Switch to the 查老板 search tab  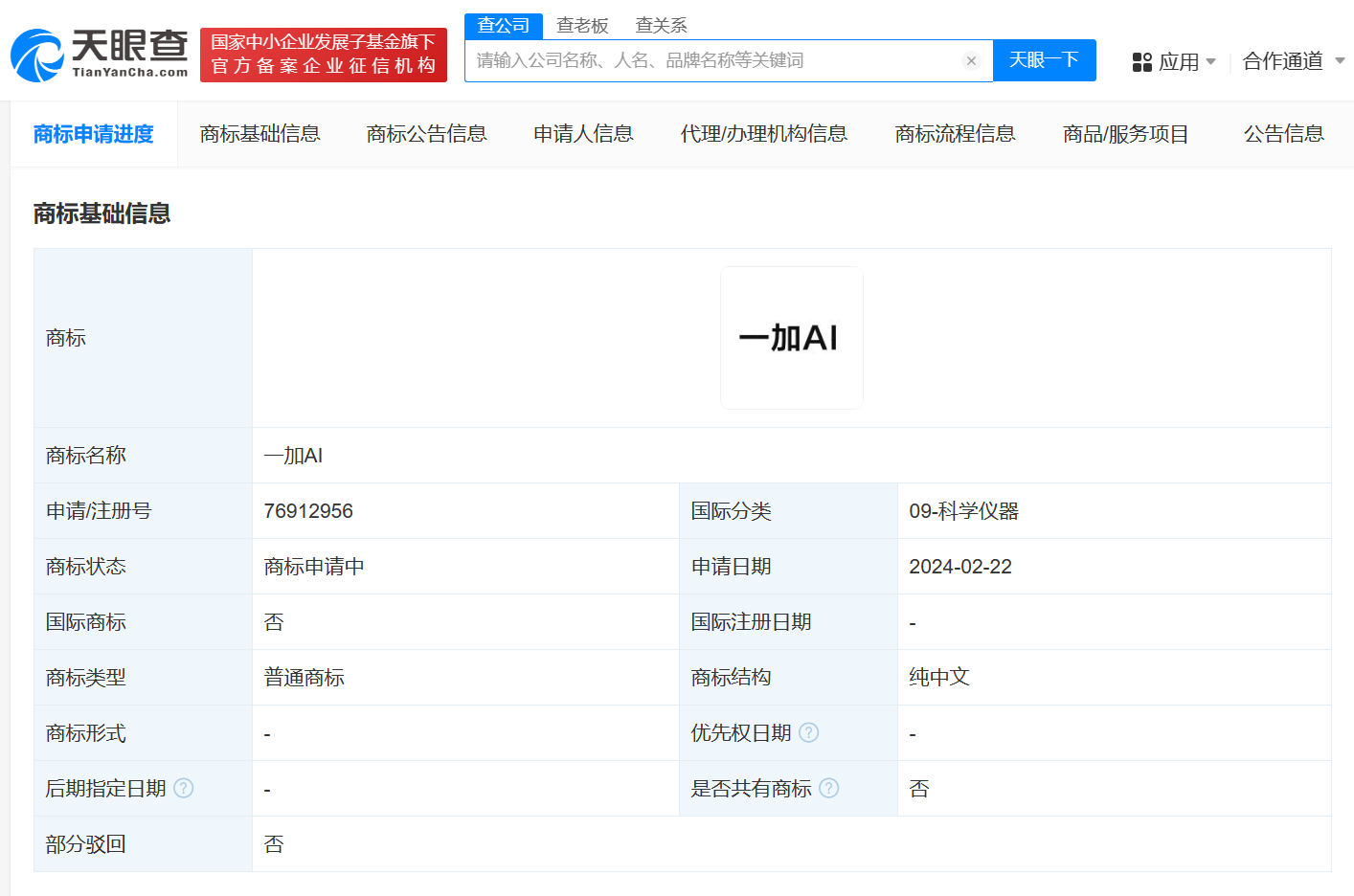pyautogui.click(x=582, y=26)
